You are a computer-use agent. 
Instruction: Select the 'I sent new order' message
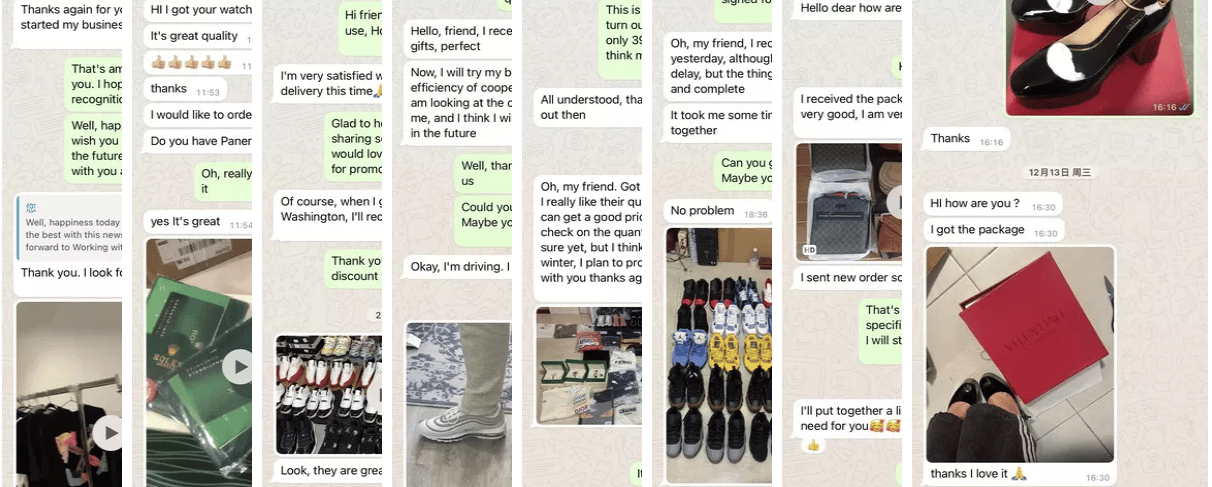coord(849,277)
